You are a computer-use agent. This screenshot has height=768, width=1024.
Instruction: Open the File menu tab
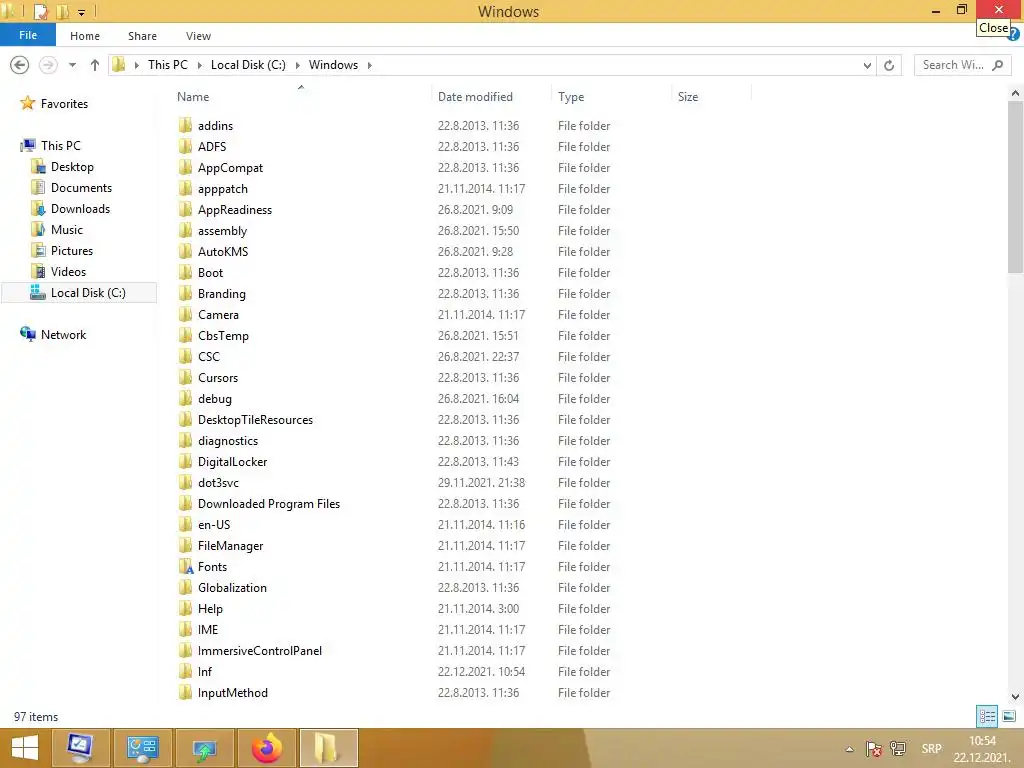(28, 35)
